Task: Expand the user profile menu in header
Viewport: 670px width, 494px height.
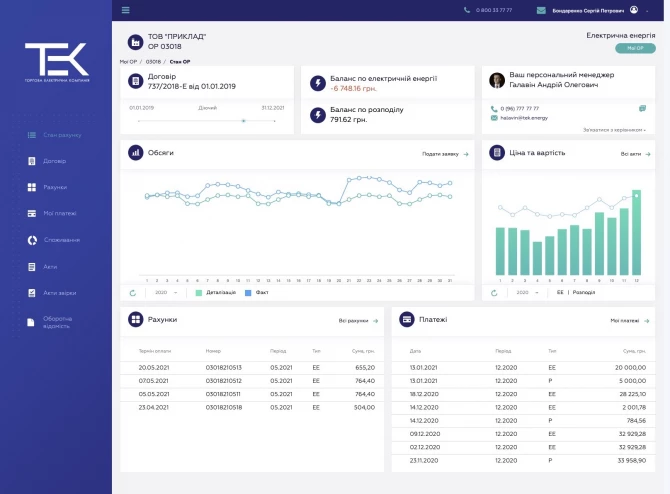Action: pos(634,10)
